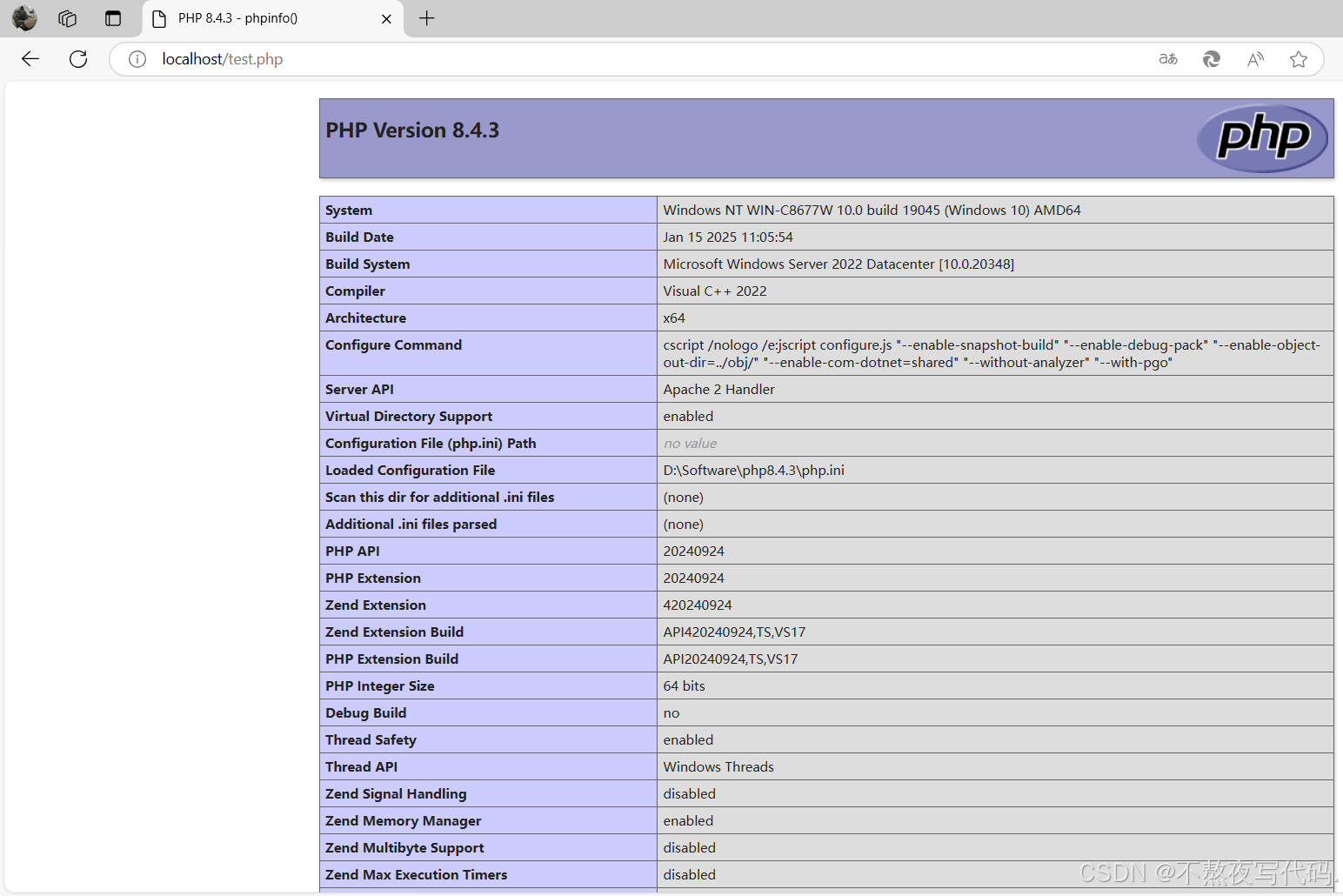1343x896 pixels.
Task: Open the tab actions menu
Action: click(x=67, y=17)
